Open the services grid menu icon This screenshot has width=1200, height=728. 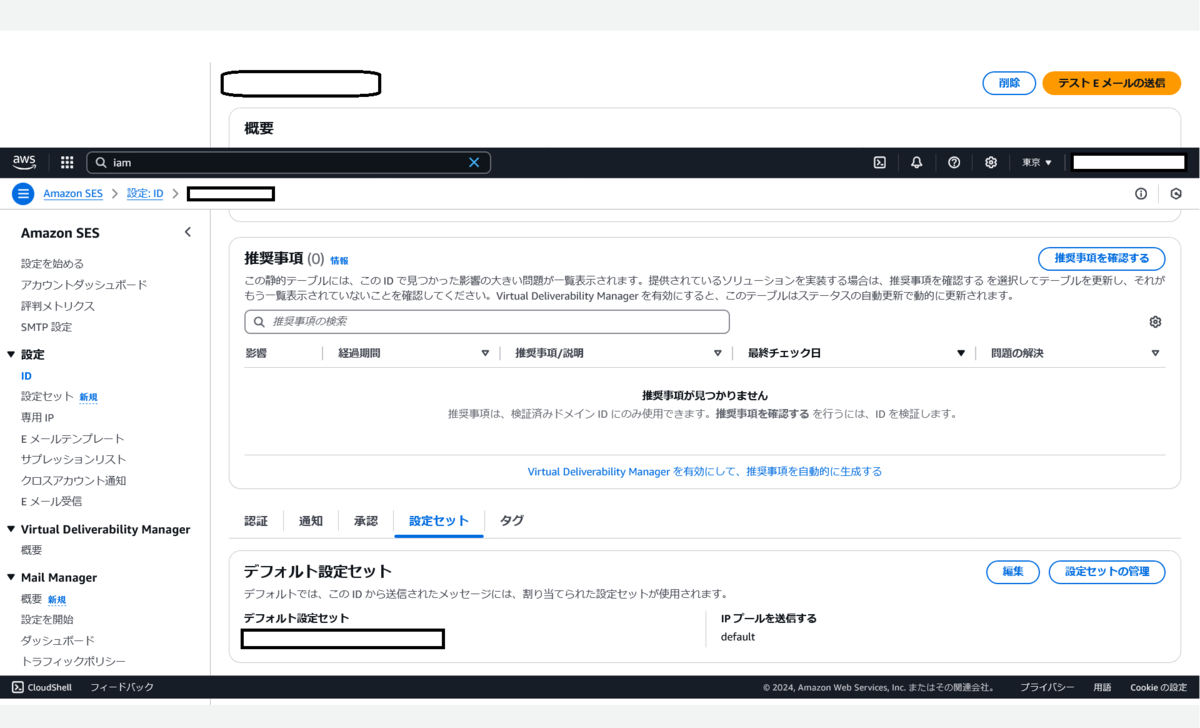tap(67, 162)
